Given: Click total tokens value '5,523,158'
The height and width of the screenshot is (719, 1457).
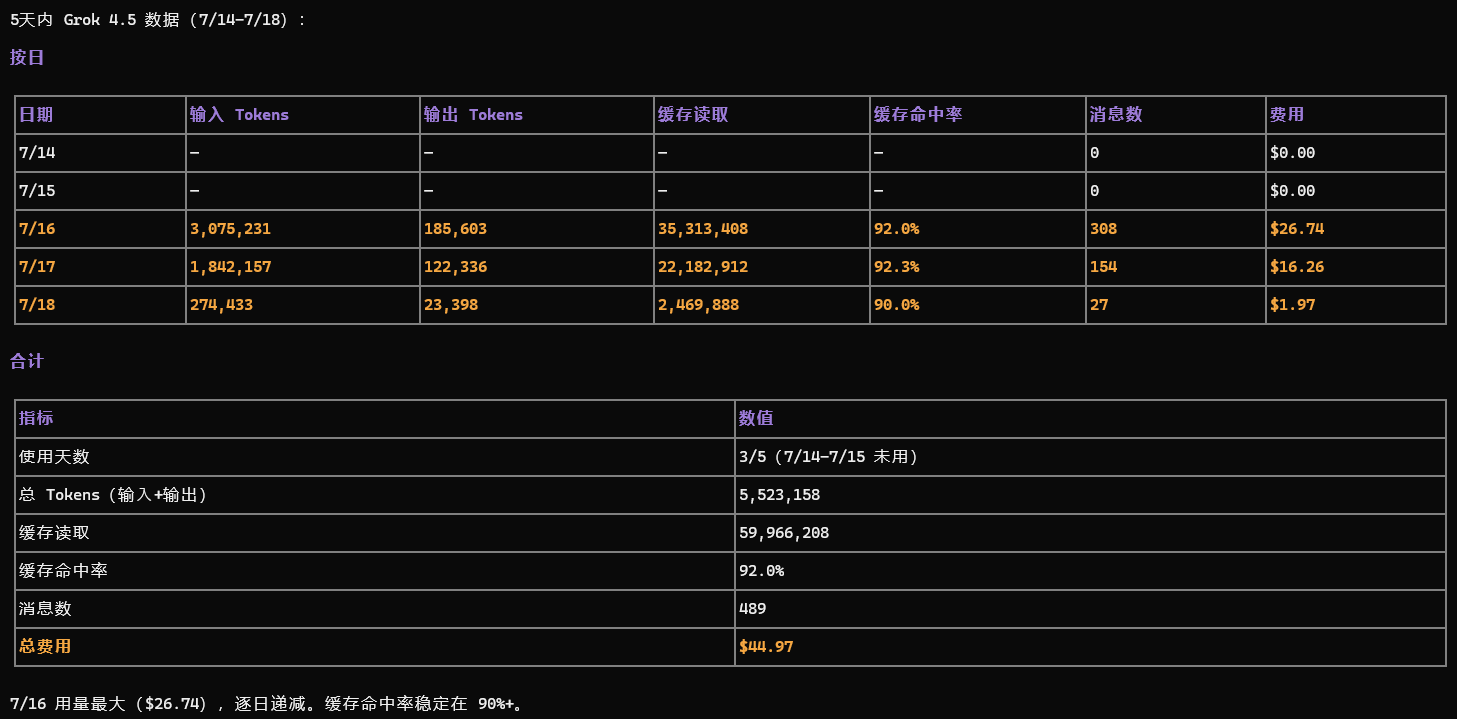Looking at the screenshot, I should (779, 495).
